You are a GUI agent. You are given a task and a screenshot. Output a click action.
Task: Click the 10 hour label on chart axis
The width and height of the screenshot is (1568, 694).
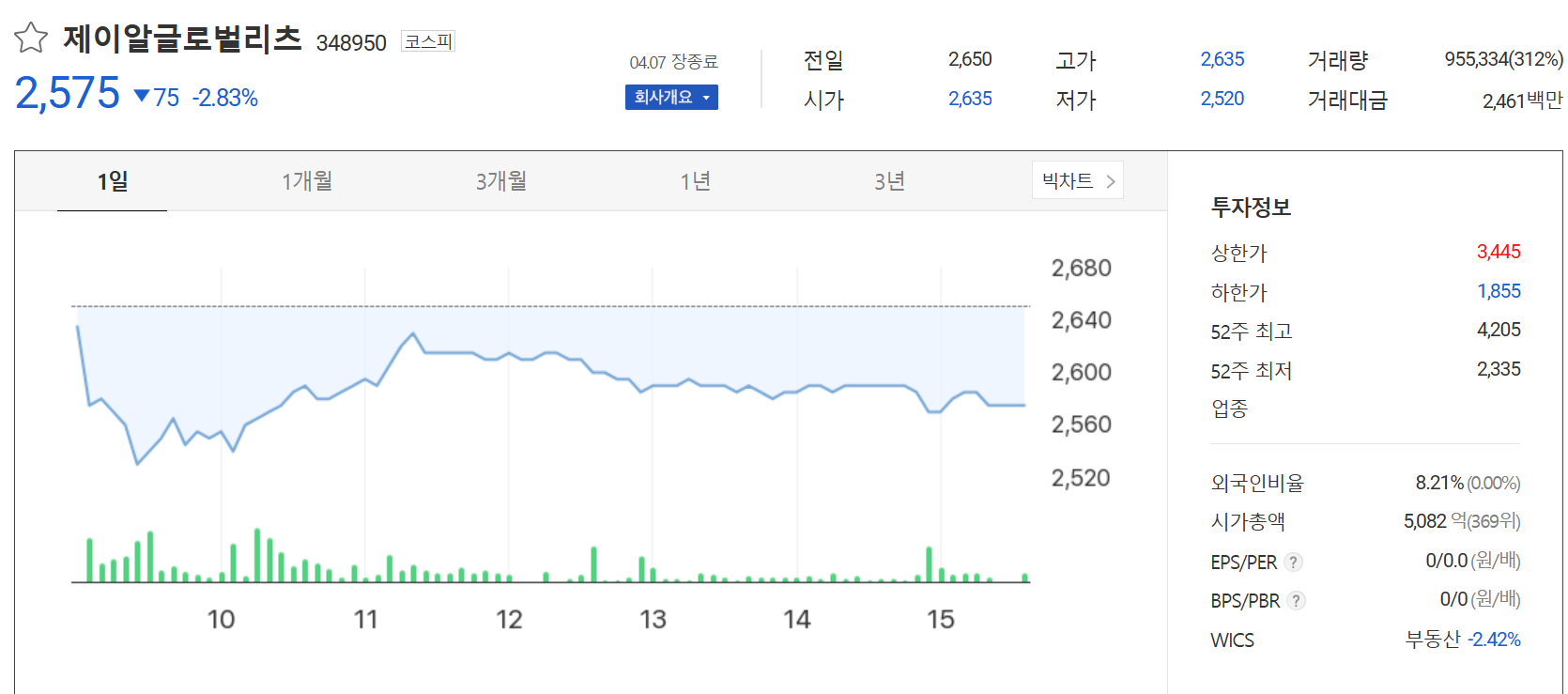click(x=221, y=620)
